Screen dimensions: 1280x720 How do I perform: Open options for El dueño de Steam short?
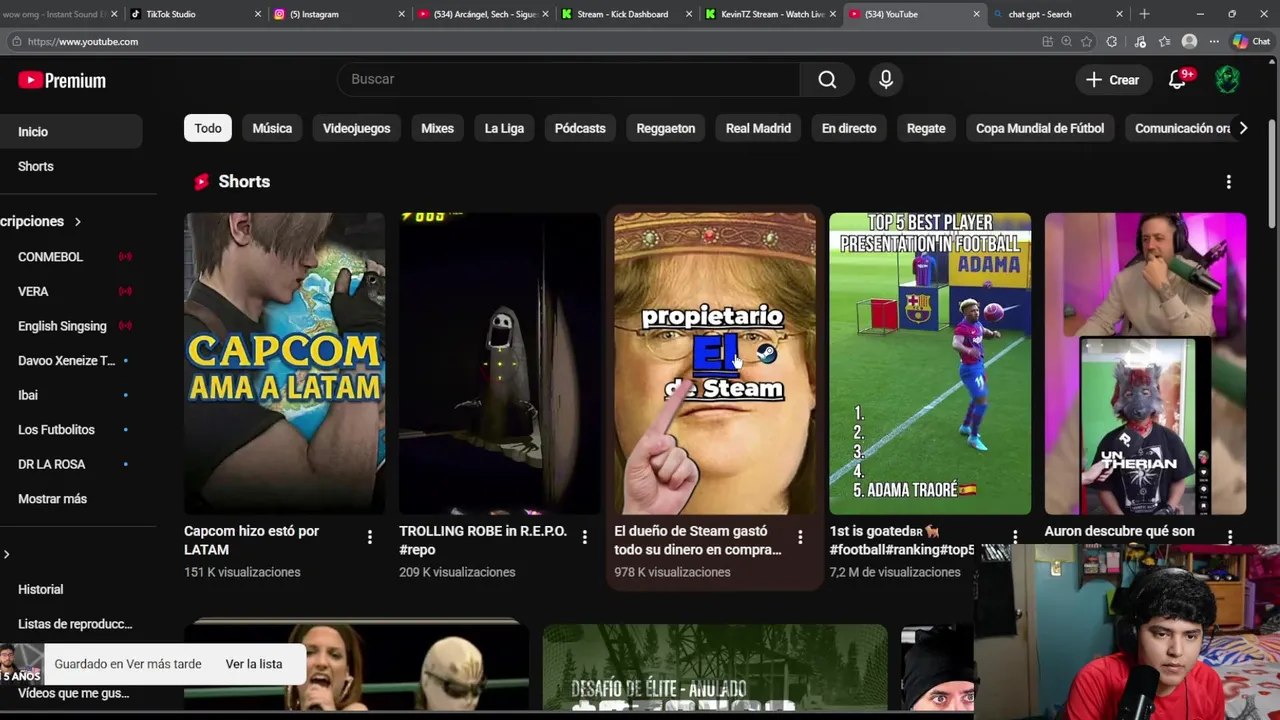click(x=800, y=537)
